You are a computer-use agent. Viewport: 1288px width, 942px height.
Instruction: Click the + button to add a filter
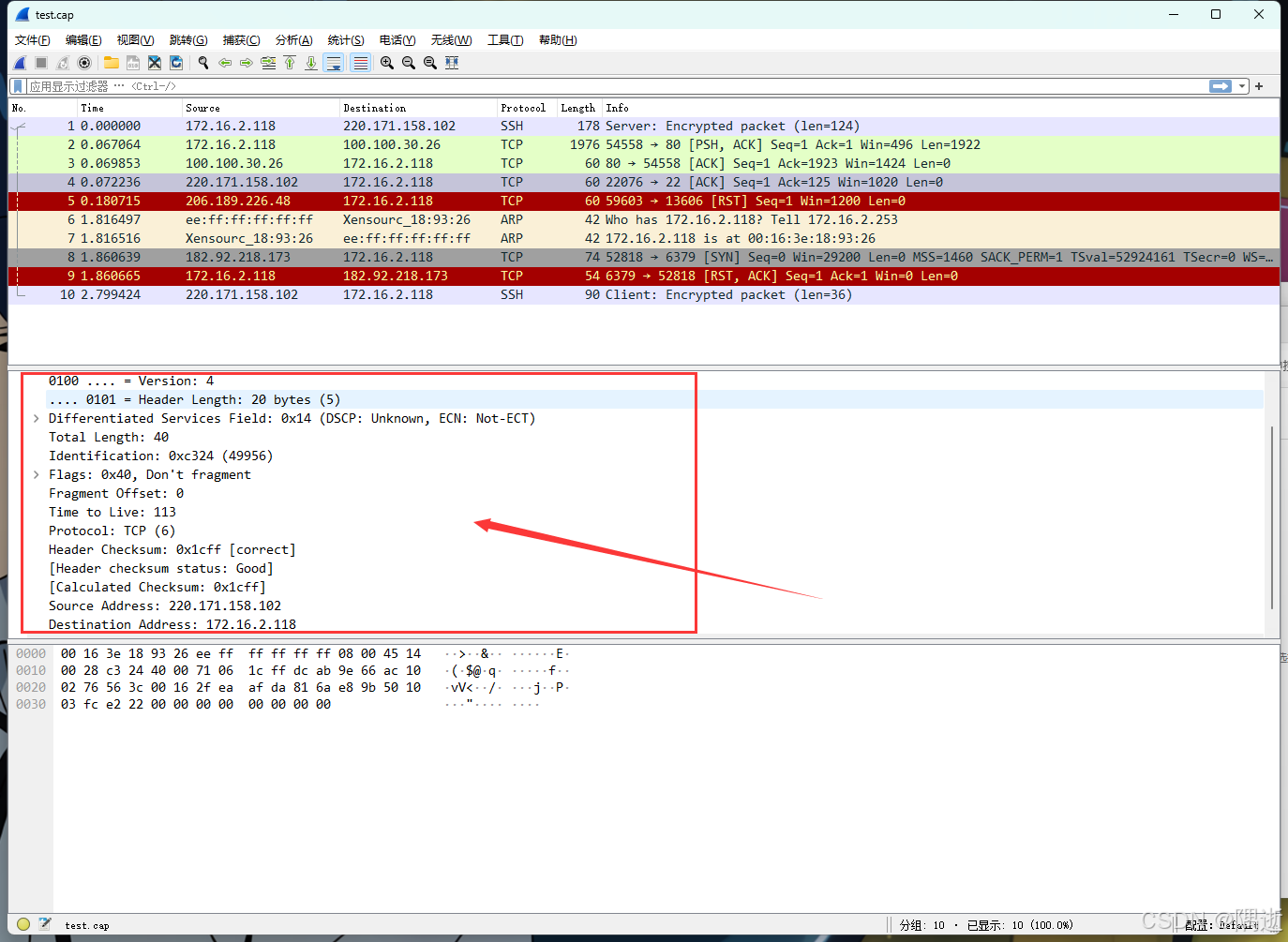[1260, 85]
